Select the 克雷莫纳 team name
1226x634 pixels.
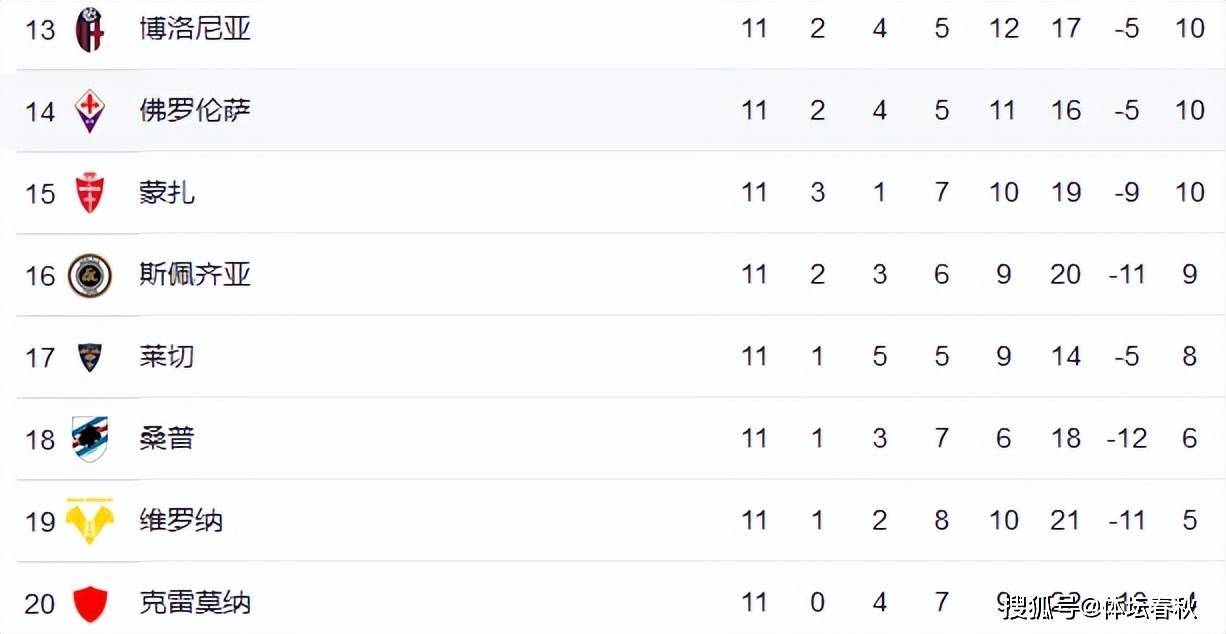tap(195, 602)
